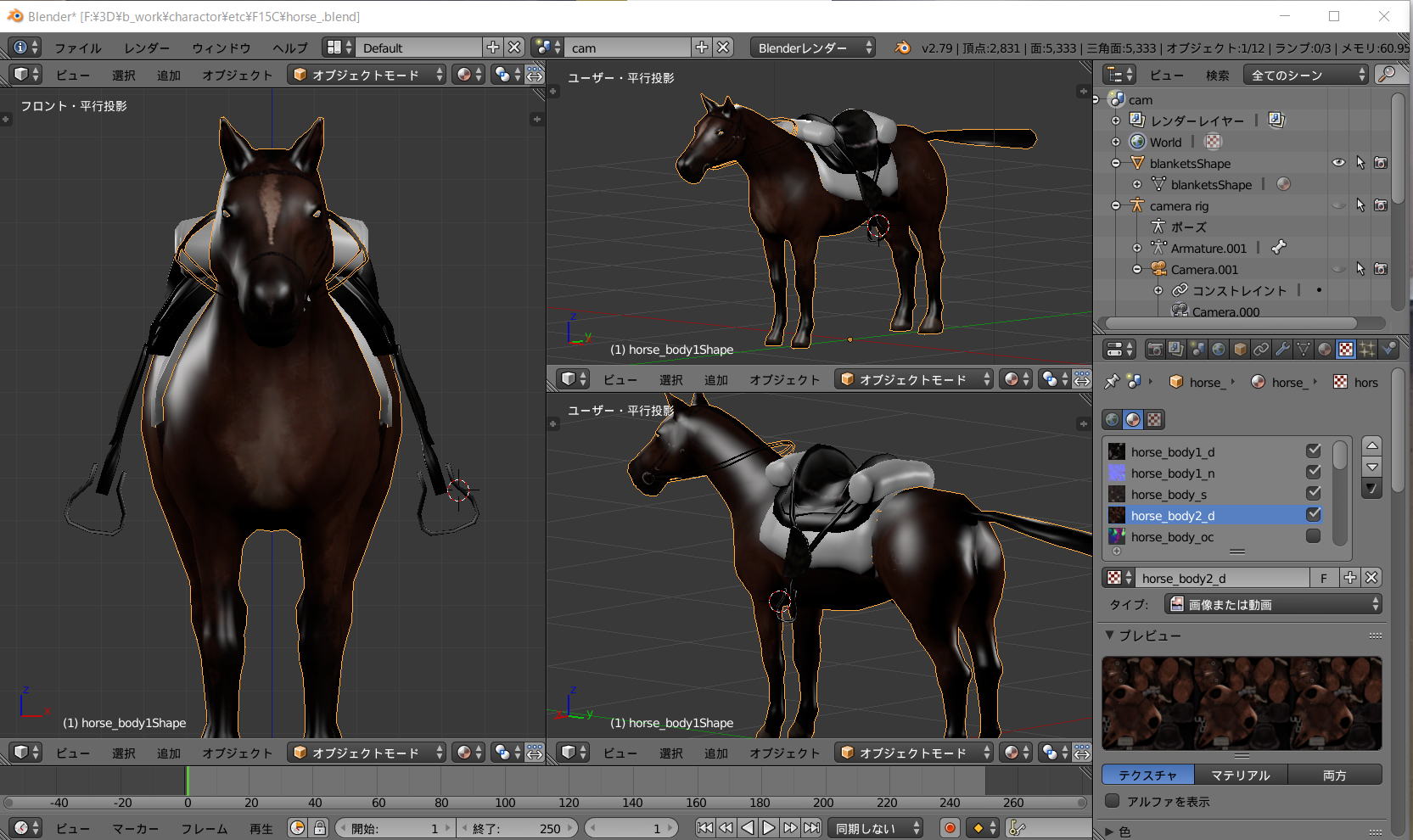This screenshot has height=840, width=1413.
Task: Switch to the Particles properties tab
Action: point(1367,350)
